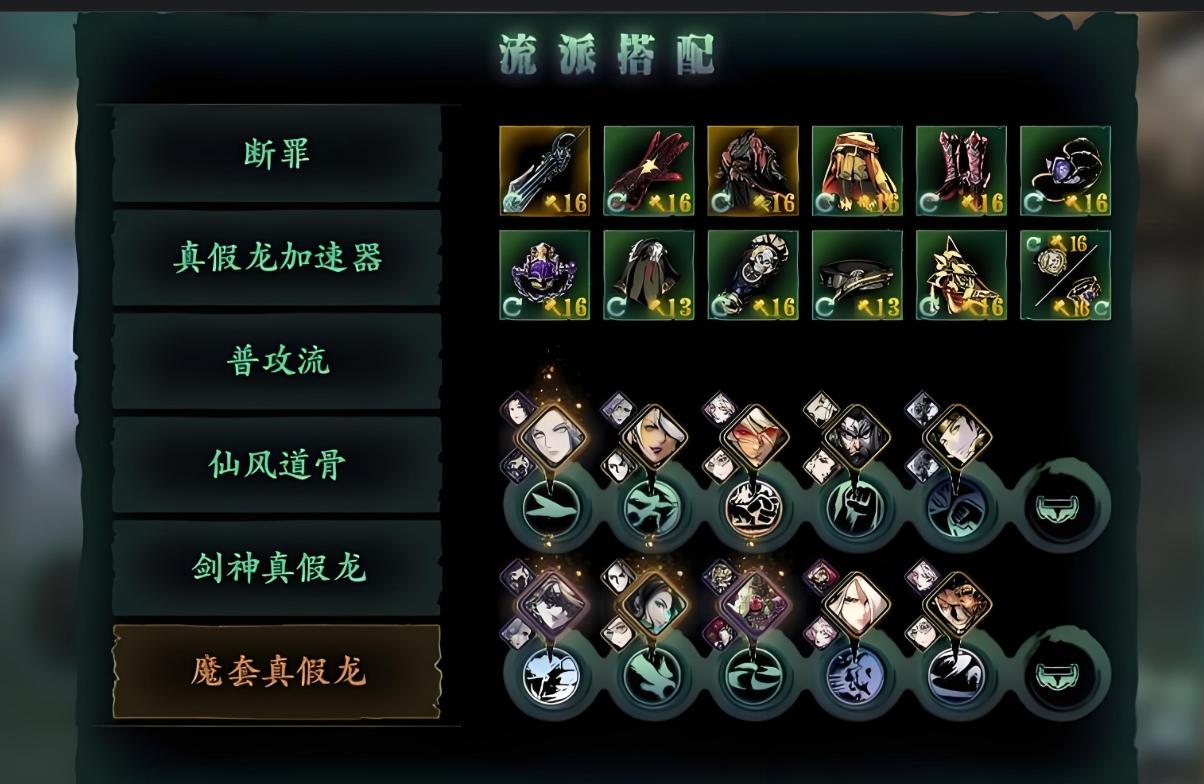Select the red boots equipment icon
Screen dimensions: 1204x784
[961, 171]
